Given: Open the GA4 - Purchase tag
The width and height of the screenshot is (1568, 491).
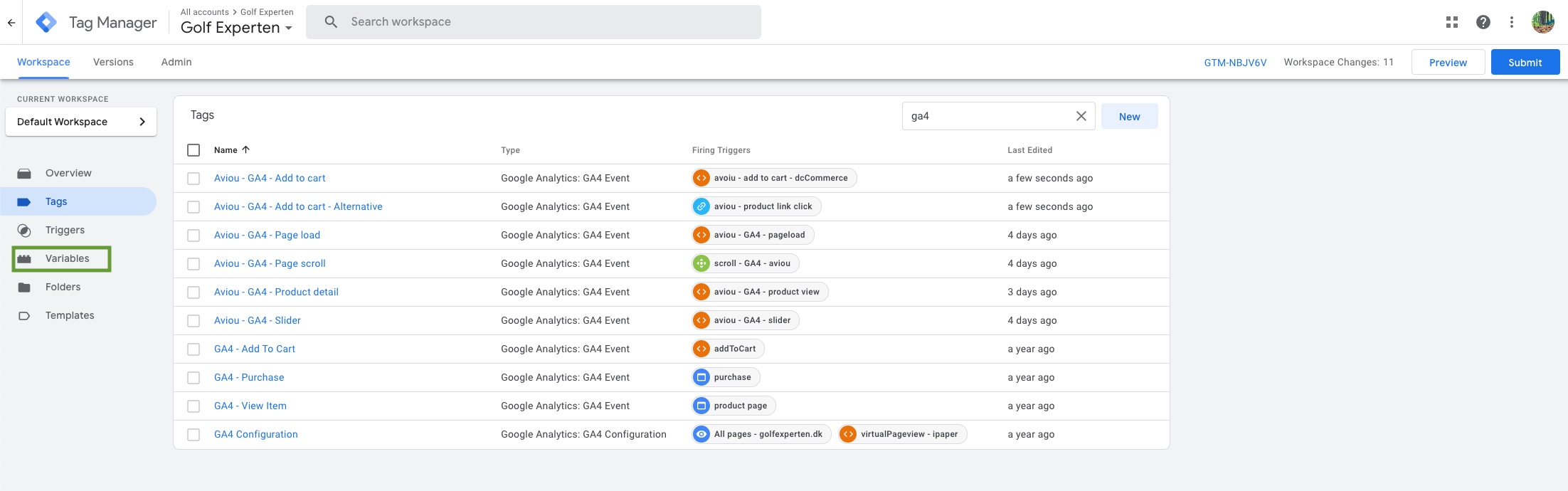Looking at the screenshot, I should [x=249, y=377].
